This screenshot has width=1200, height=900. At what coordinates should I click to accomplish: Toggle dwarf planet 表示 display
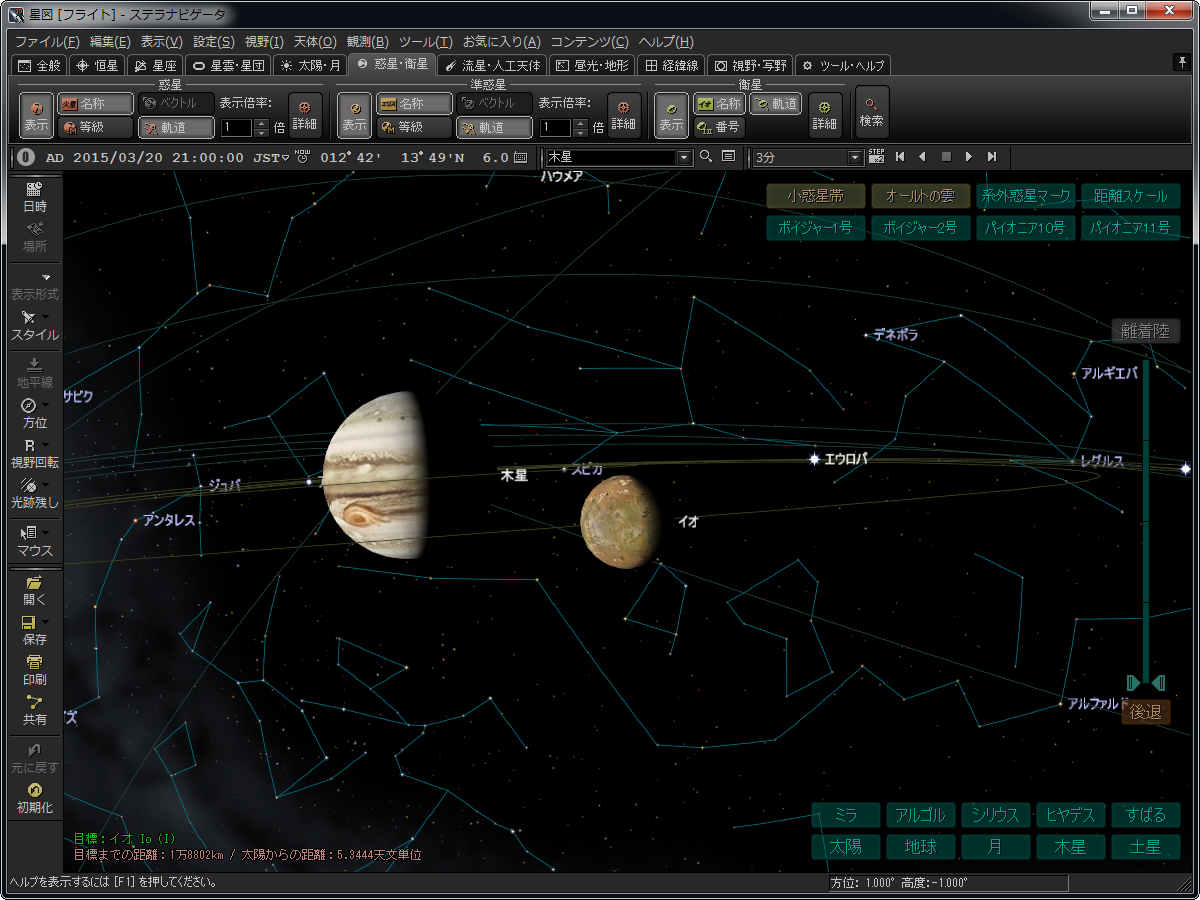point(355,115)
